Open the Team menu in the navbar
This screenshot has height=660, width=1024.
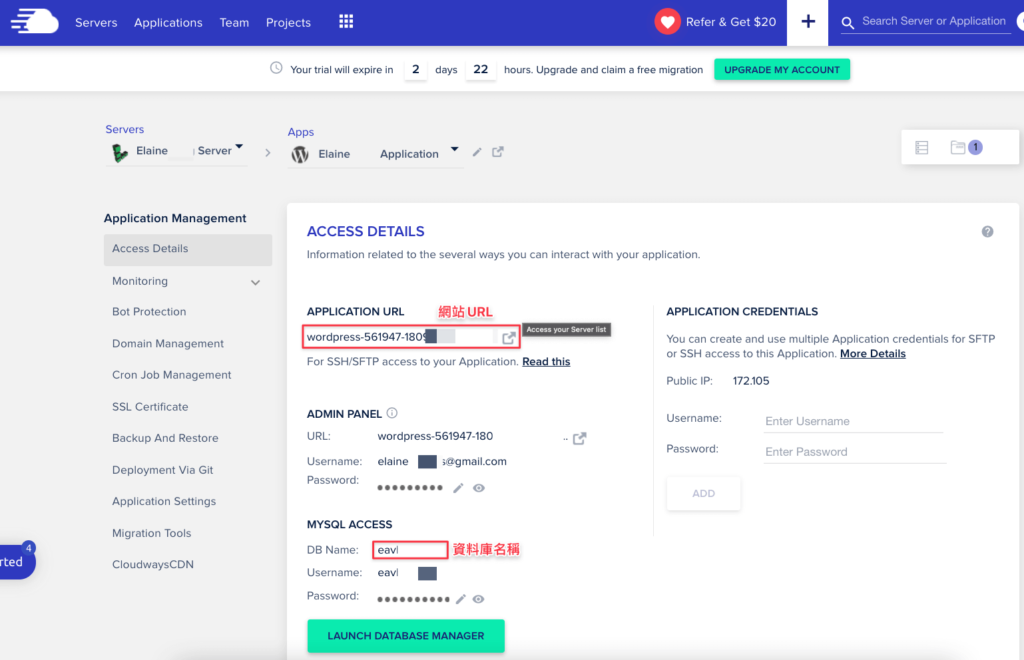234,22
